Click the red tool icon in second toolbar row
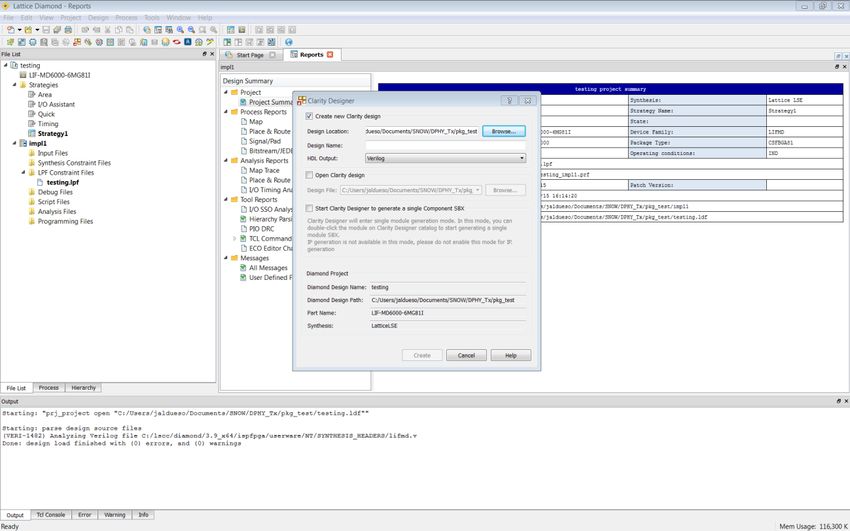Image resolution: width=850 pixels, height=531 pixels. click(x=176, y=42)
